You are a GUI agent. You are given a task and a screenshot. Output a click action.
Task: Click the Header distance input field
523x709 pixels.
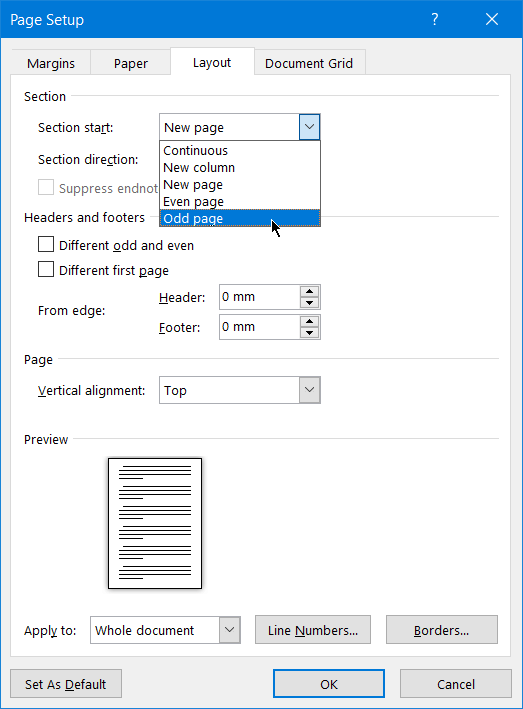259,297
